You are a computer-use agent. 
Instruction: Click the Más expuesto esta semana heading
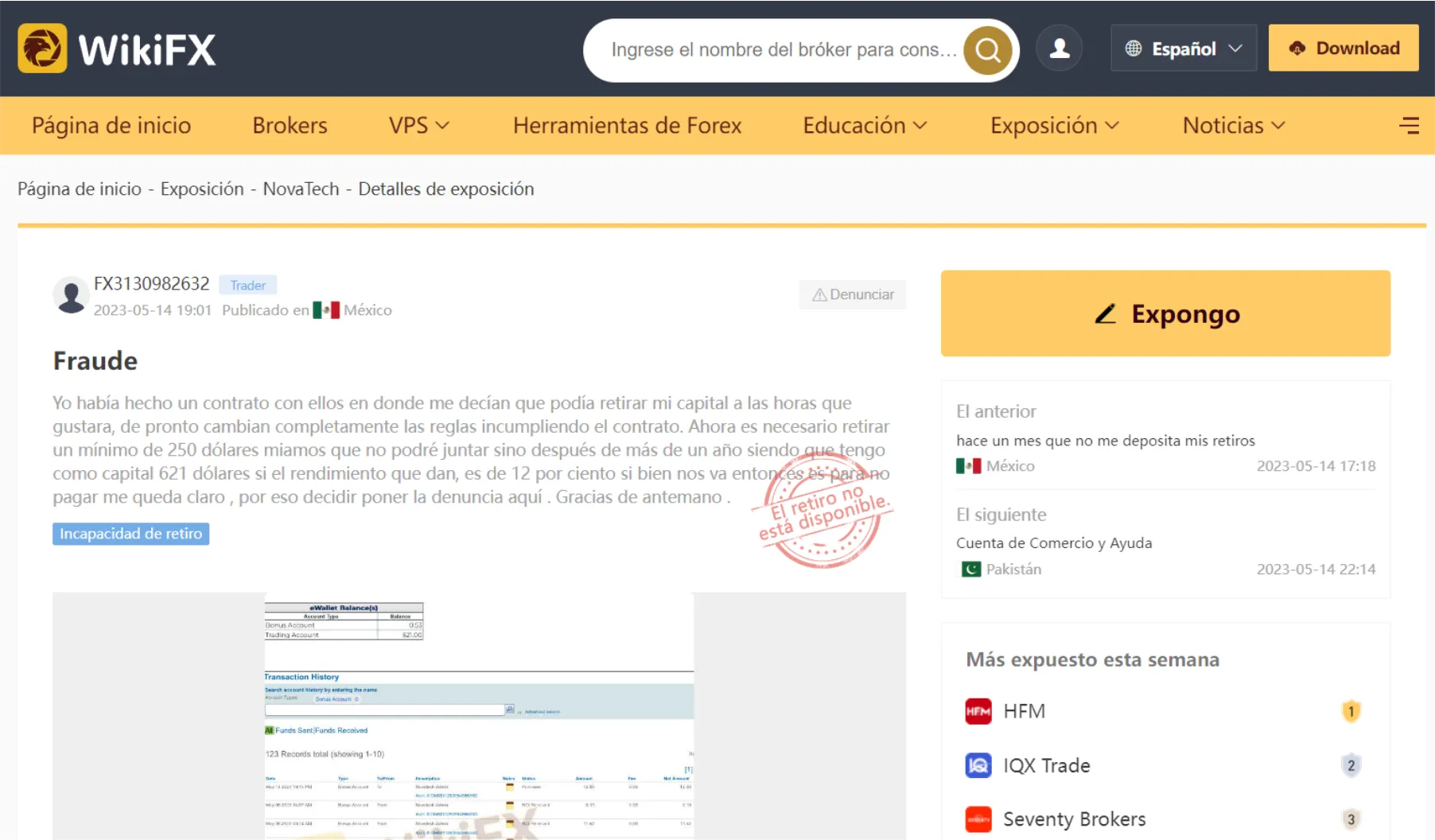tap(1093, 660)
